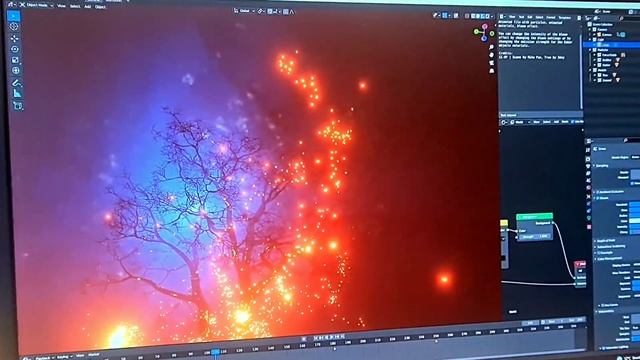Click the World Output node
This screenshot has height=360, width=640.
pos(580,275)
